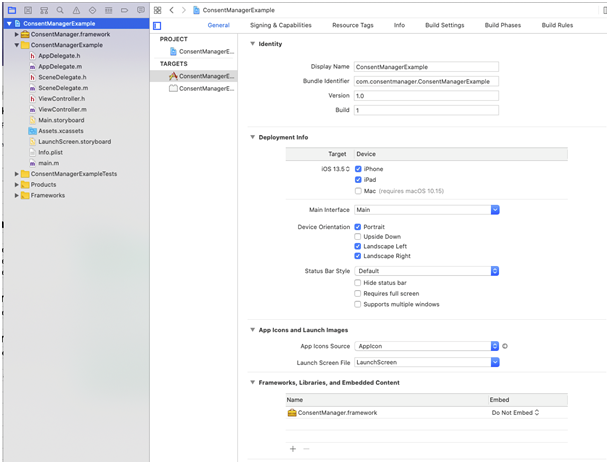Open the Report navigator icon
This screenshot has height=464, width=609.
[141, 10]
